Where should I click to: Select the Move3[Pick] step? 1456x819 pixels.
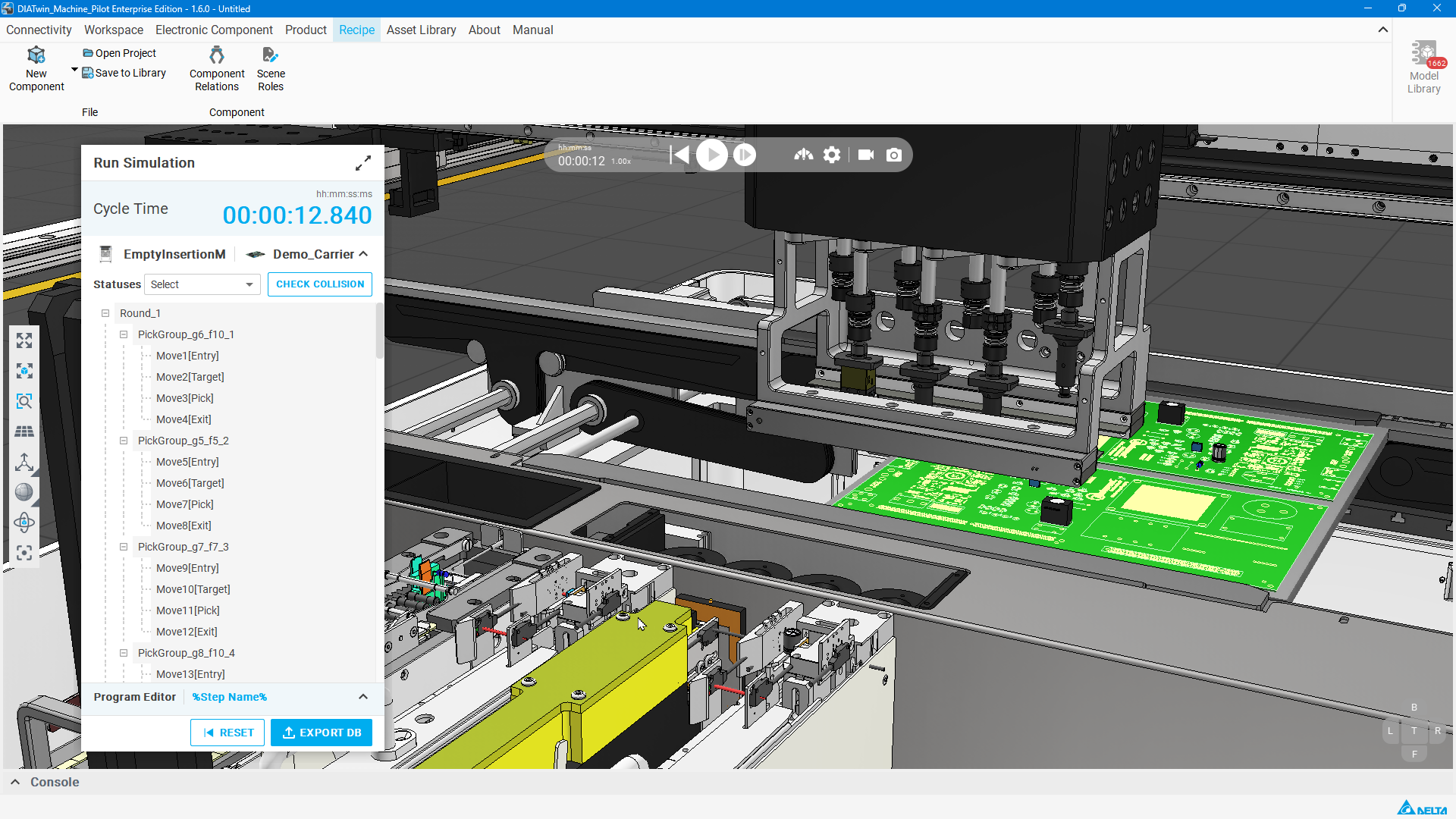coord(185,398)
